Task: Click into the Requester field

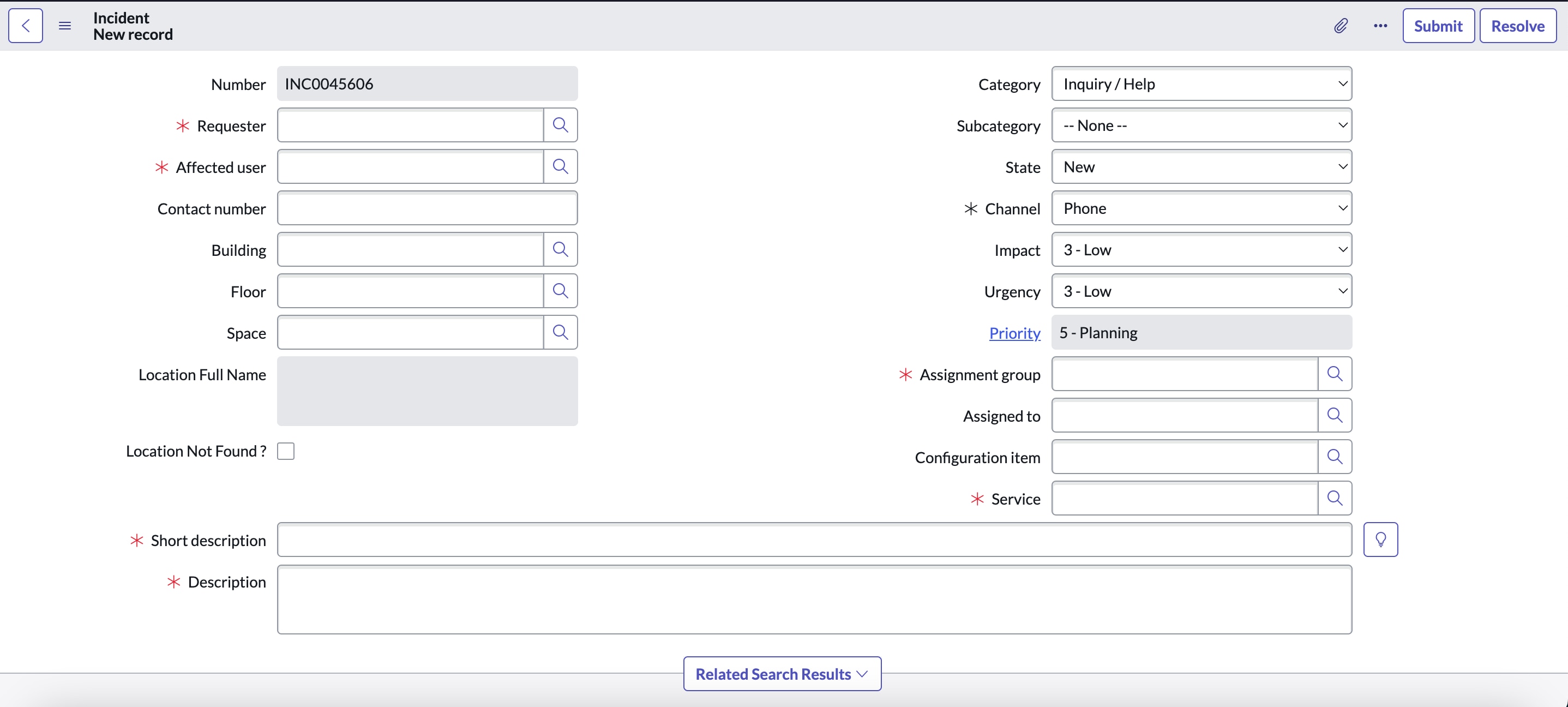Action: point(410,125)
